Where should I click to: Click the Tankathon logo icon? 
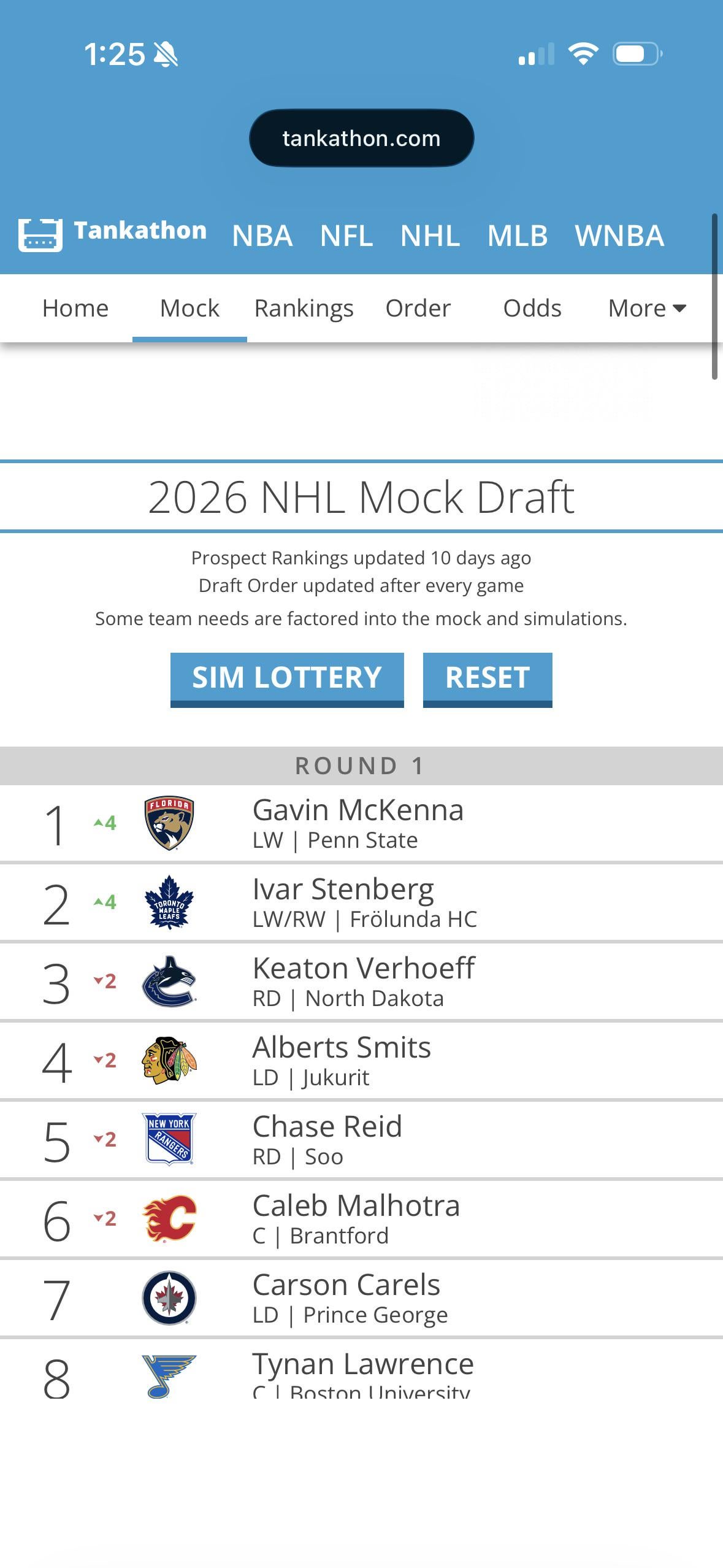(x=40, y=235)
